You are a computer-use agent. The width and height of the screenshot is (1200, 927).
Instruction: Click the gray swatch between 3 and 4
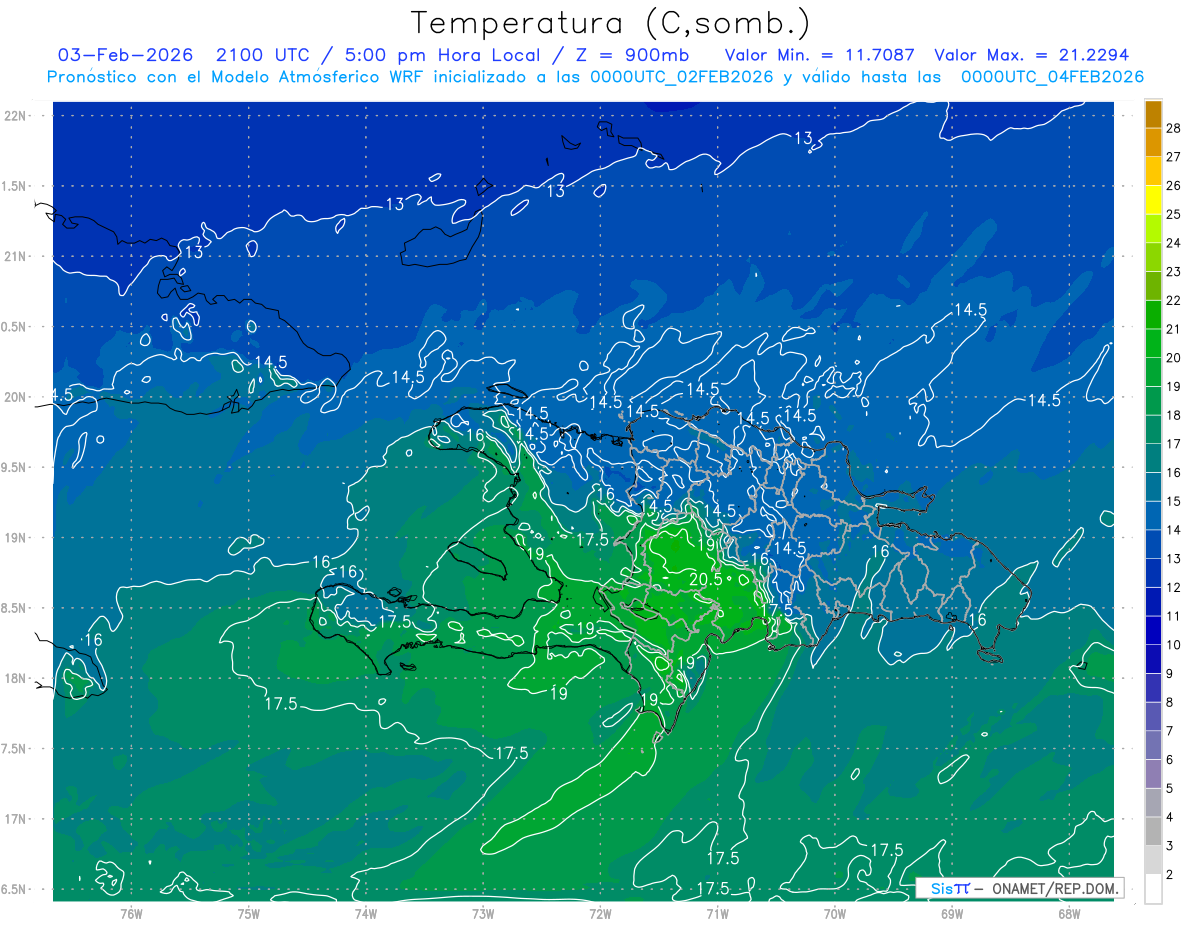click(x=1153, y=831)
